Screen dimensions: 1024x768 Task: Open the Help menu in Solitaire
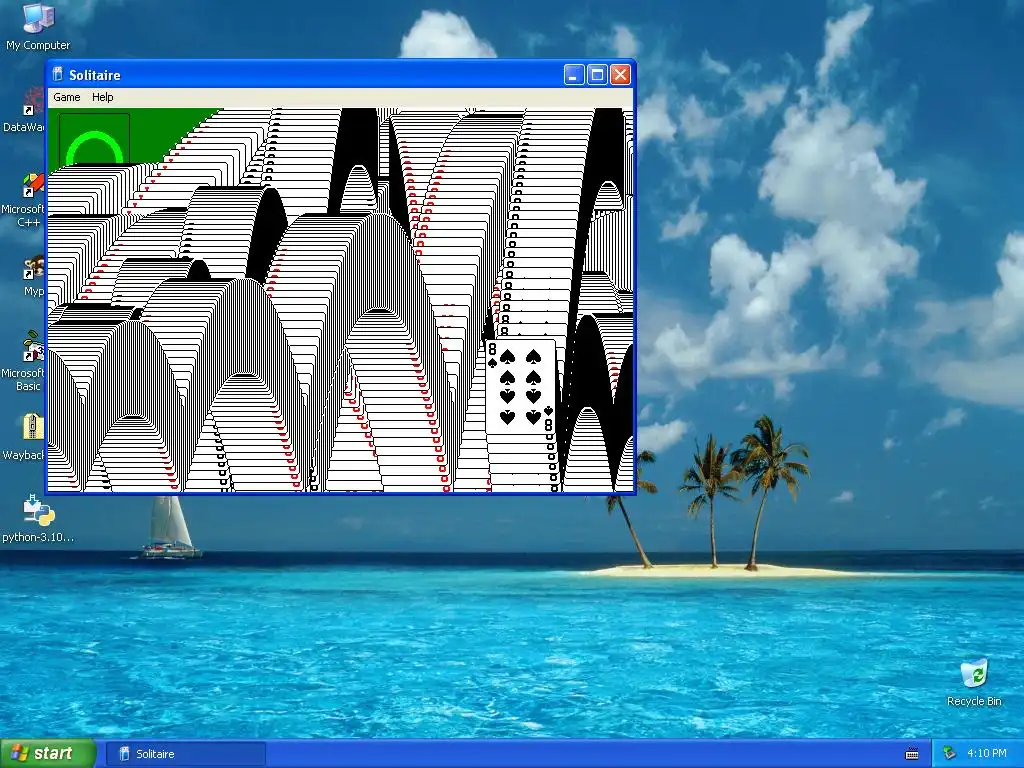(103, 97)
